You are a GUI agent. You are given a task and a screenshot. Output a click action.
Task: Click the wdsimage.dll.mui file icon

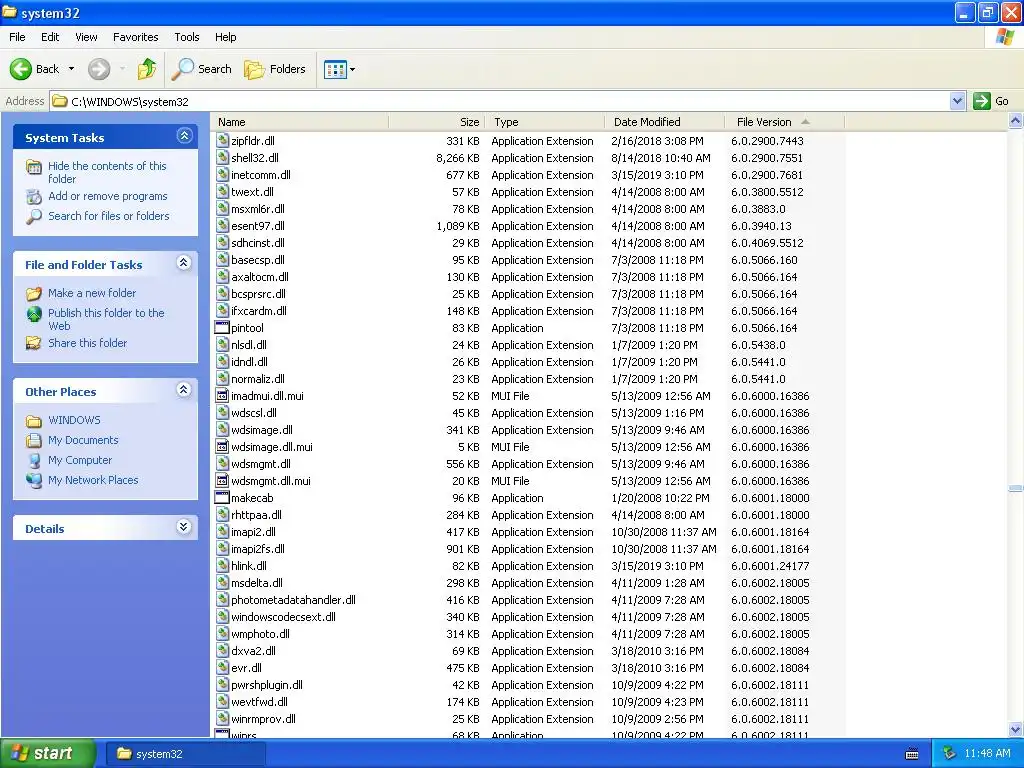[x=222, y=447]
